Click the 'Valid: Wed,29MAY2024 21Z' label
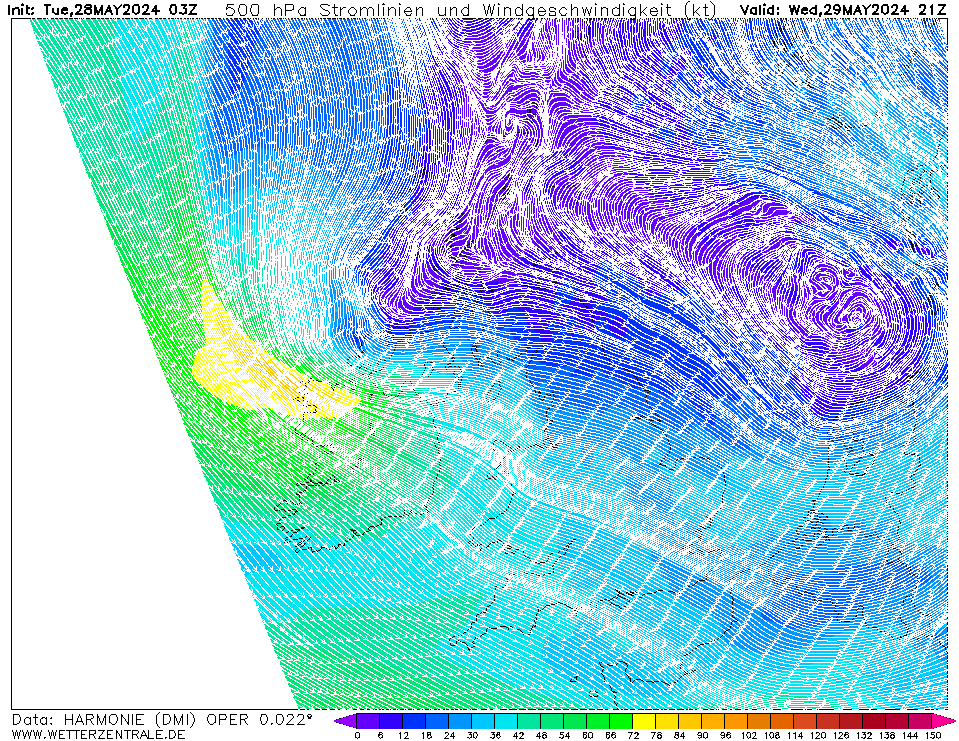Viewport: 959px width, 741px height. pos(844,10)
